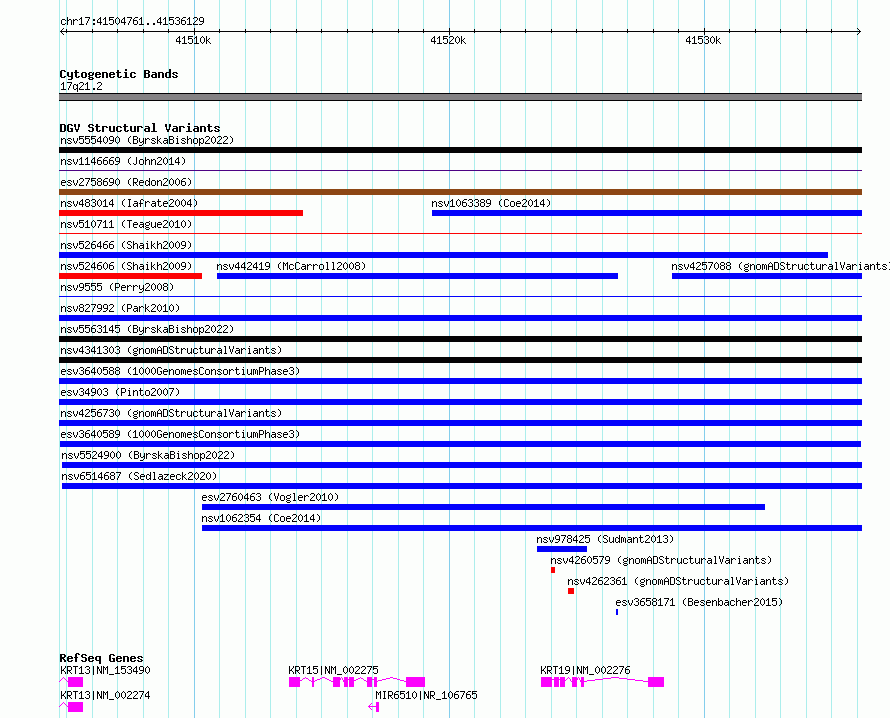Select the KRT15 exon structure glyph
The image size is (890, 718).
point(357,682)
